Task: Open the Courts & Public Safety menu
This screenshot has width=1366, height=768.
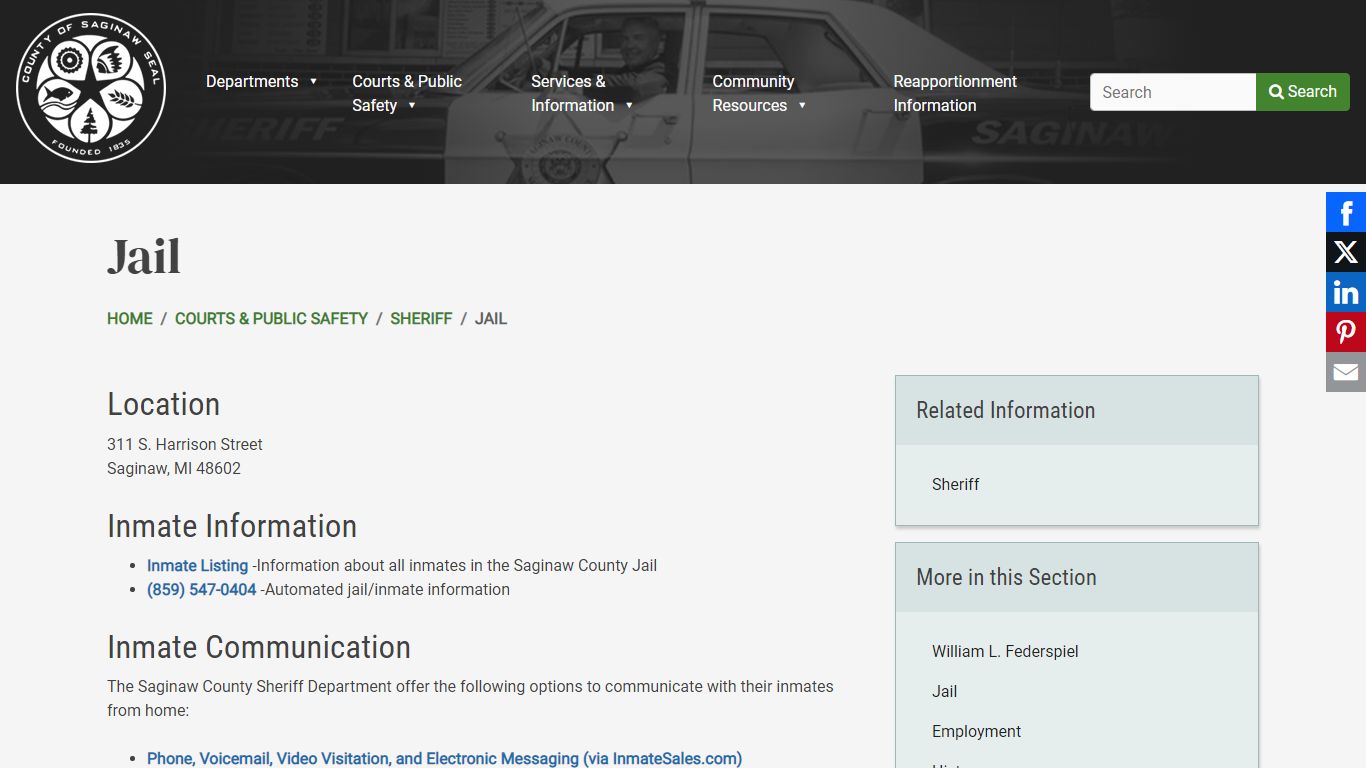Action: 406,93
